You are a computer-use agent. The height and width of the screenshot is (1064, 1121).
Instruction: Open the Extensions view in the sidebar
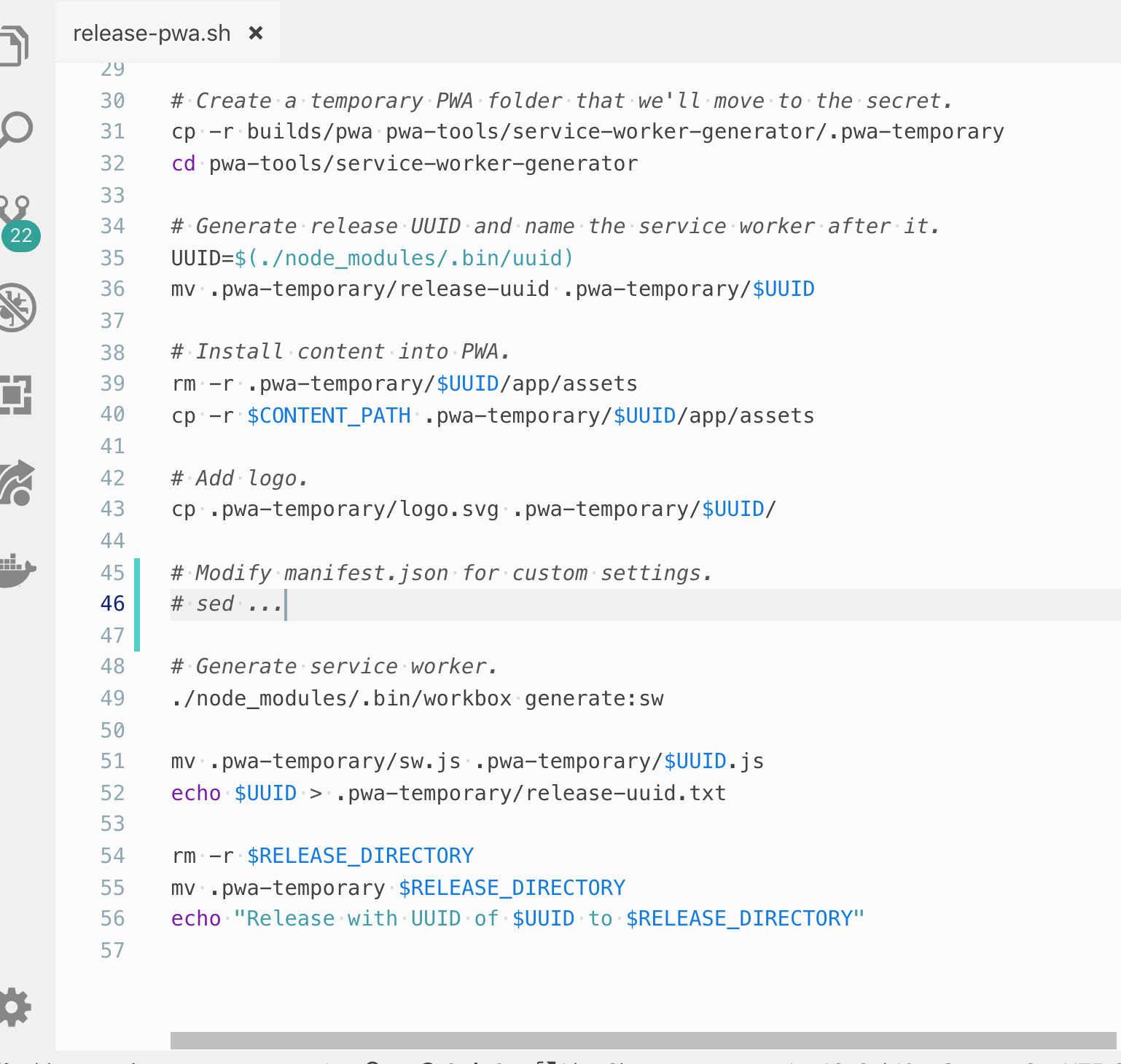pyautogui.click(x=16, y=396)
